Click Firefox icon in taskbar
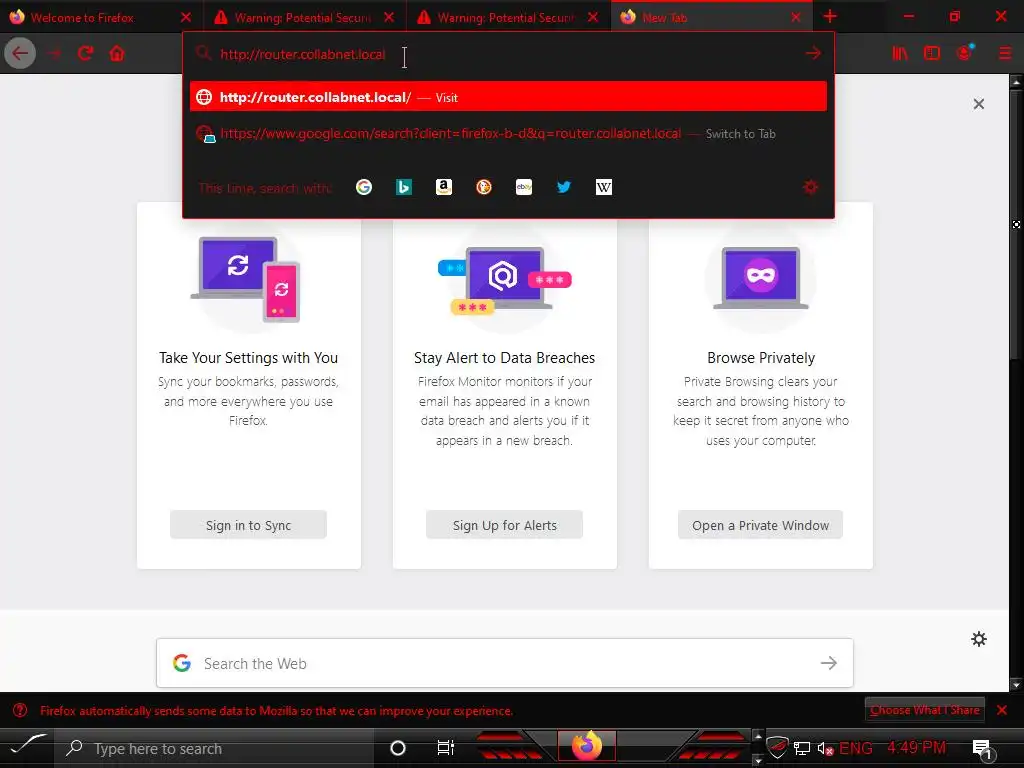1024x768 pixels. (586, 746)
